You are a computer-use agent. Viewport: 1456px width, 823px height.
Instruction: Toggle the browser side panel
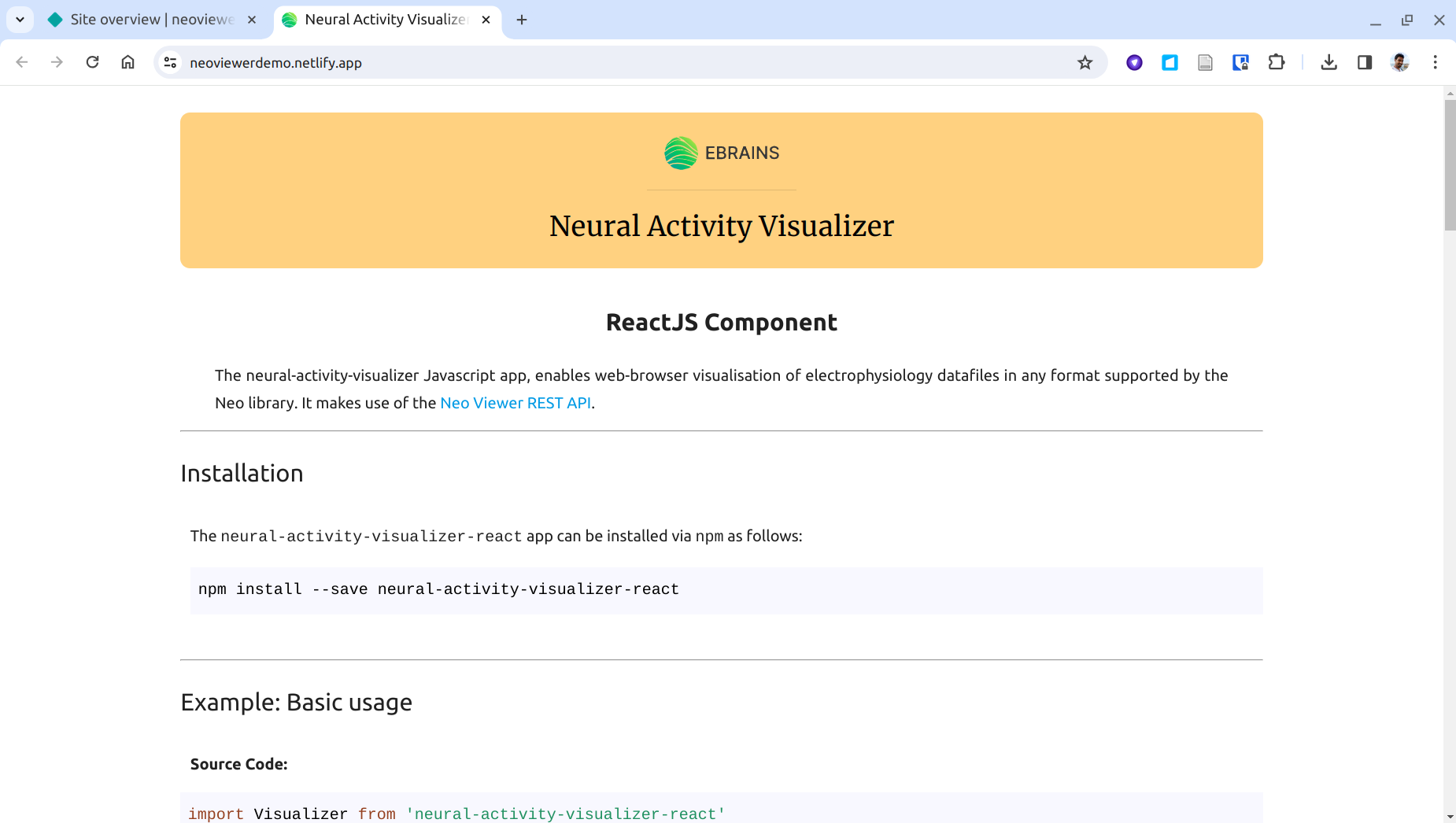click(x=1364, y=62)
